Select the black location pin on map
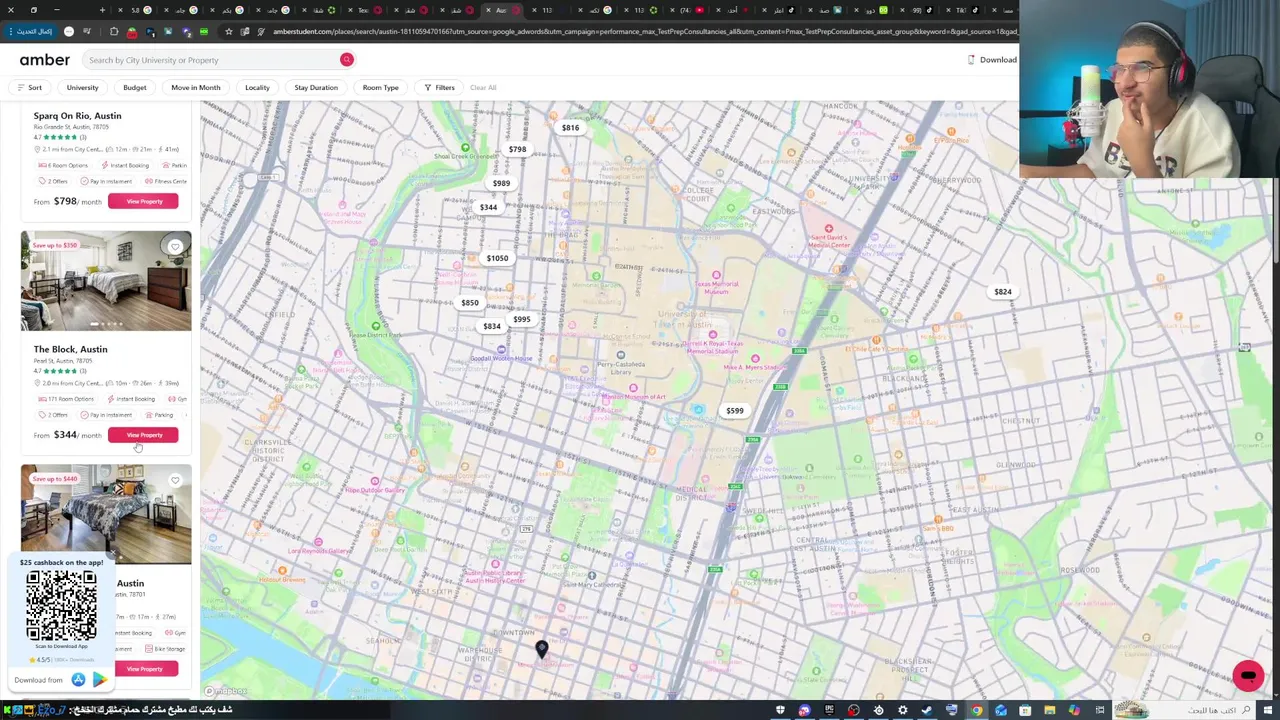The width and height of the screenshot is (1280, 720). [x=541, y=651]
